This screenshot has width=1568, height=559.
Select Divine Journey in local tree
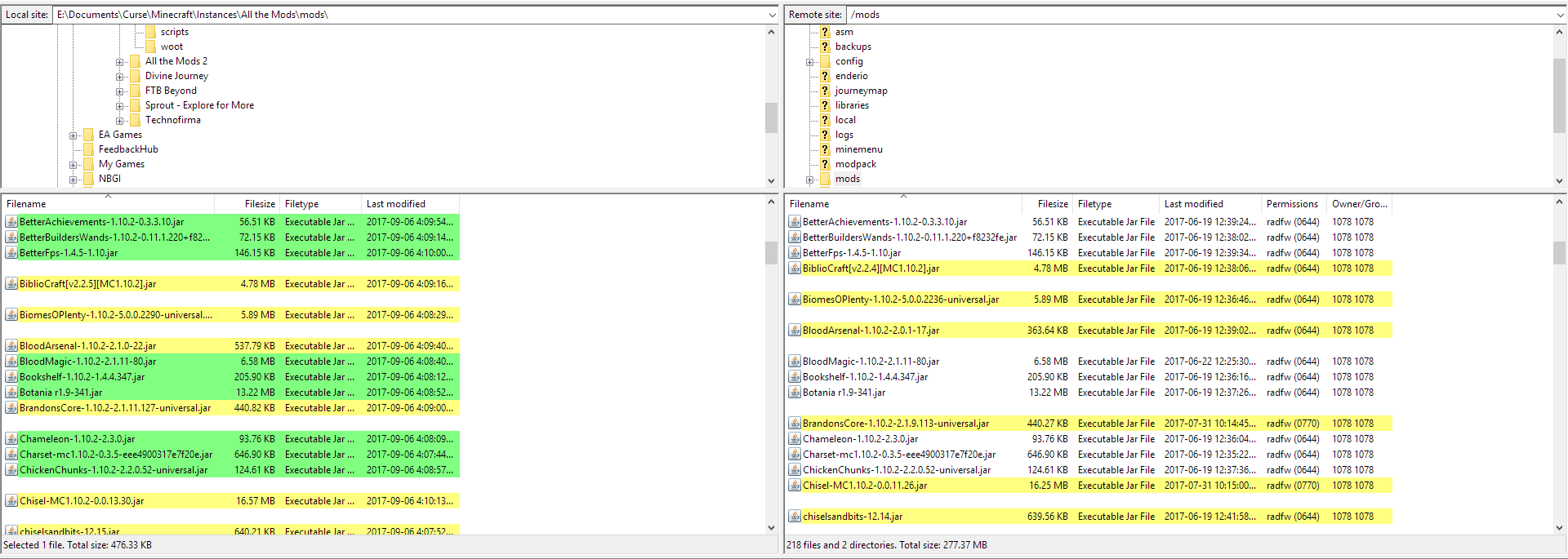coord(176,76)
